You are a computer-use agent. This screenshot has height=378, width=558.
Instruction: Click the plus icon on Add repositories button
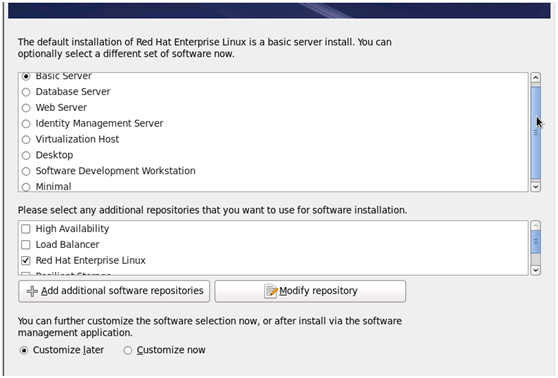pos(32,291)
